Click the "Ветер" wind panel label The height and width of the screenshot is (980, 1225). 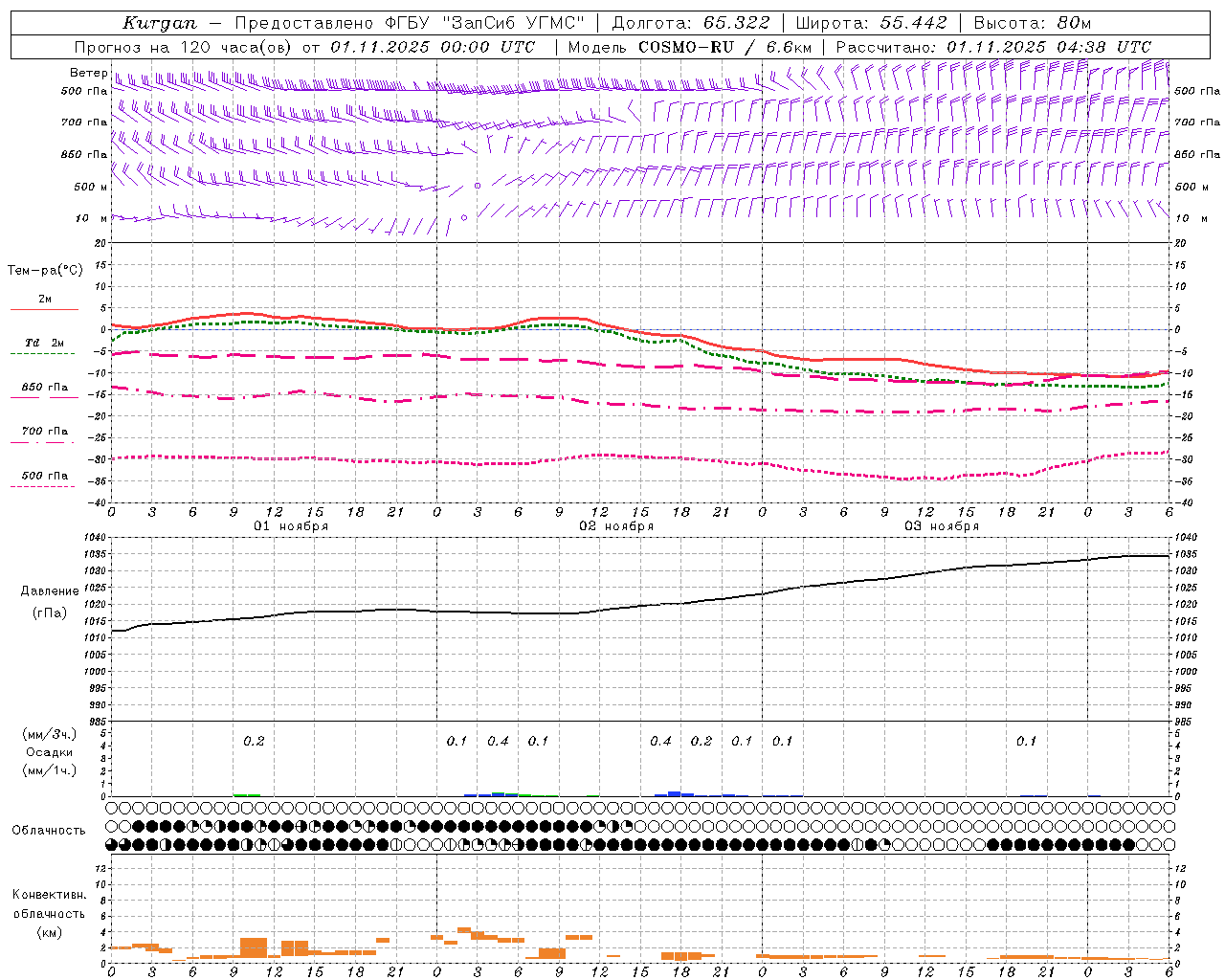click(88, 73)
